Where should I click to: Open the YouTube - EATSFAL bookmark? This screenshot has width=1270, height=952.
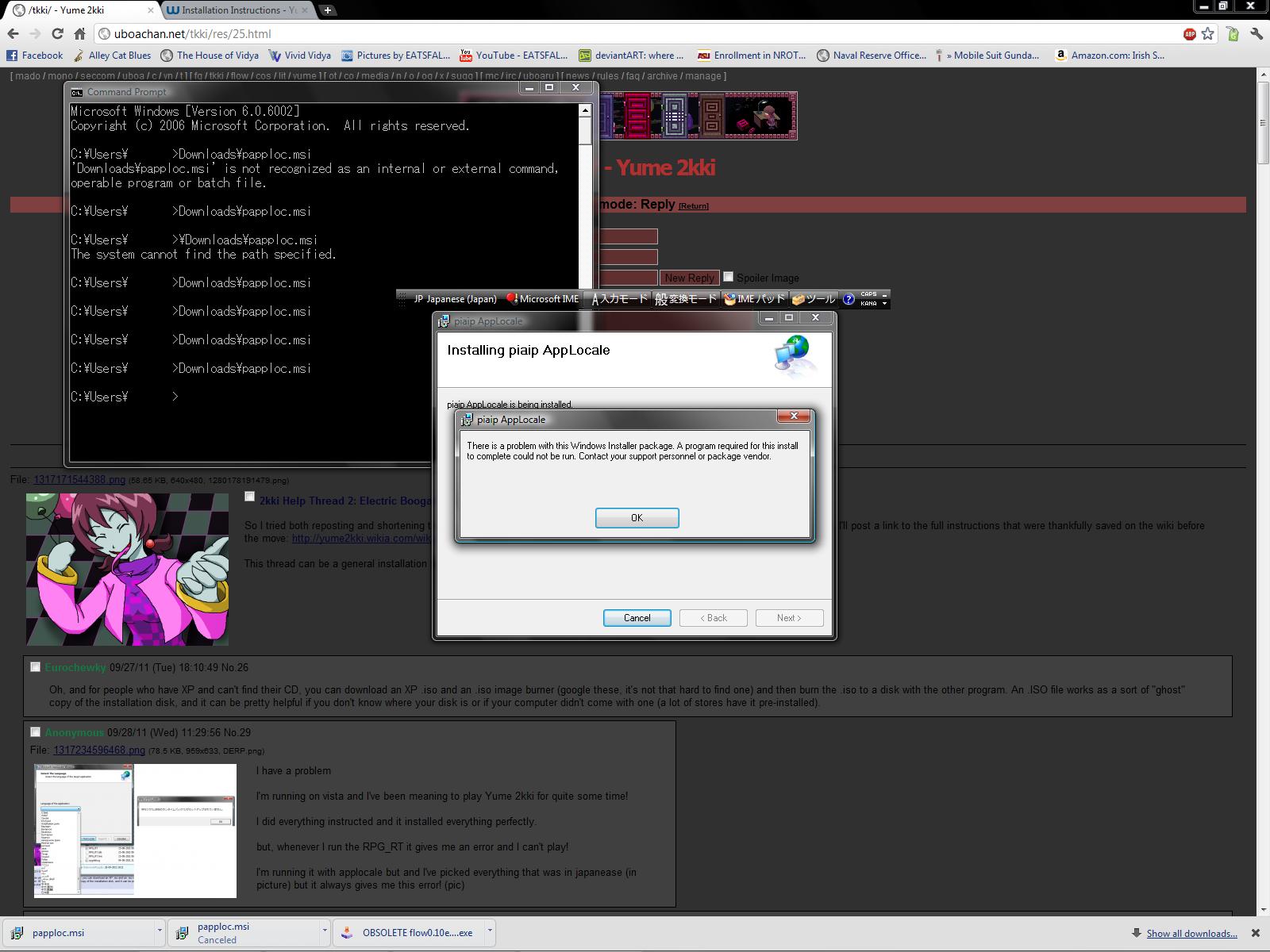point(514,56)
